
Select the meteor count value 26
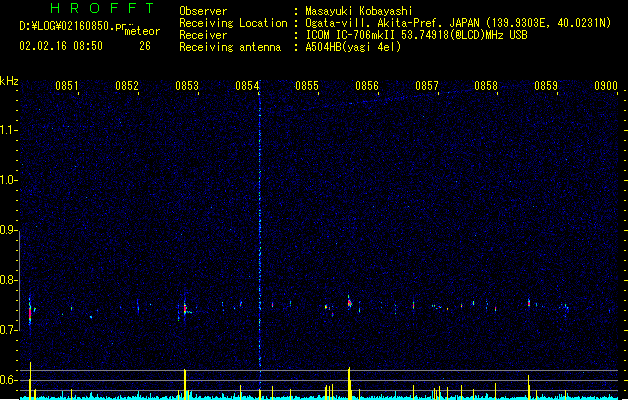145,46
